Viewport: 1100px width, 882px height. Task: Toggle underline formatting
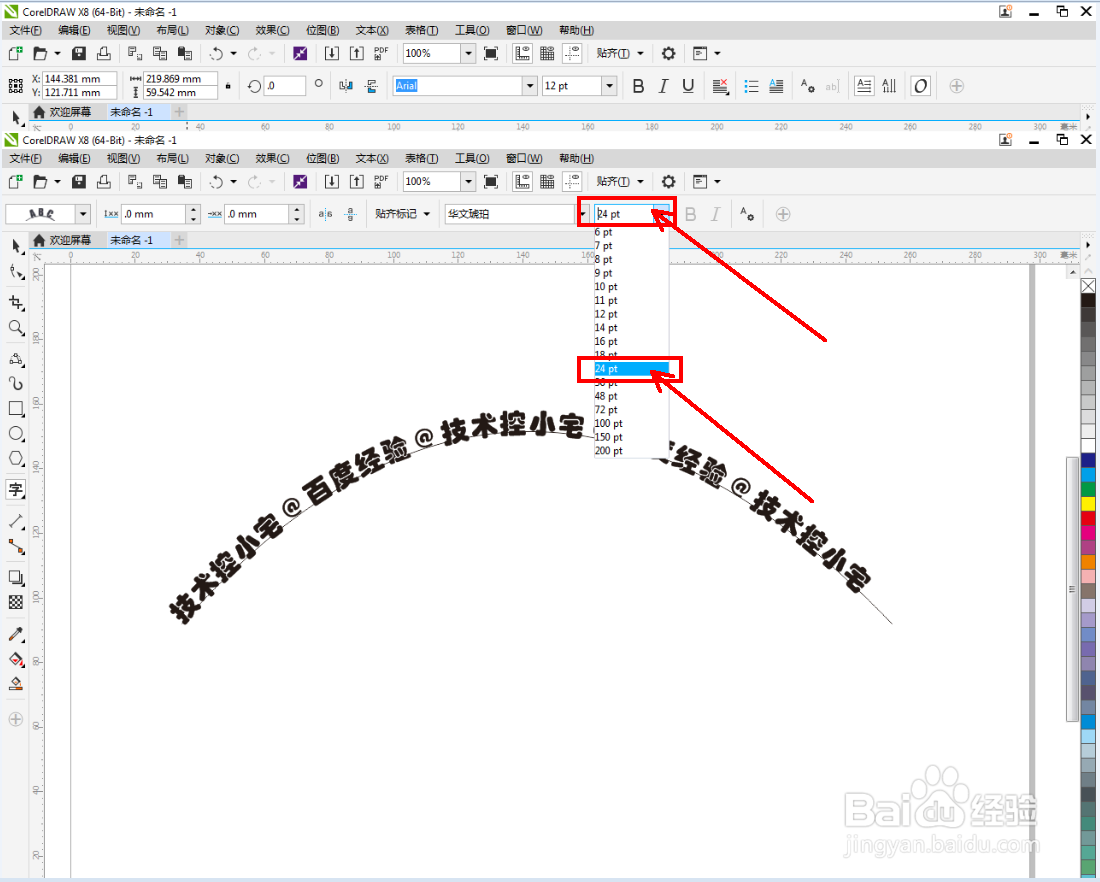click(688, 86)
